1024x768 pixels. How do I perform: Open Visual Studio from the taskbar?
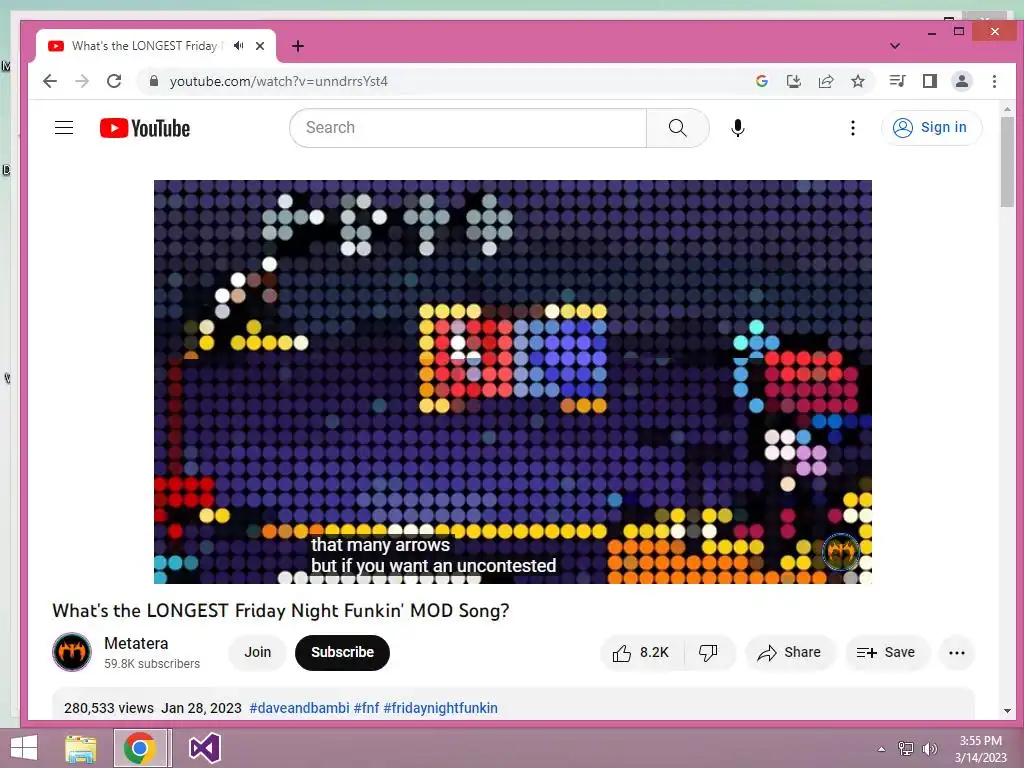coord(204,748)
